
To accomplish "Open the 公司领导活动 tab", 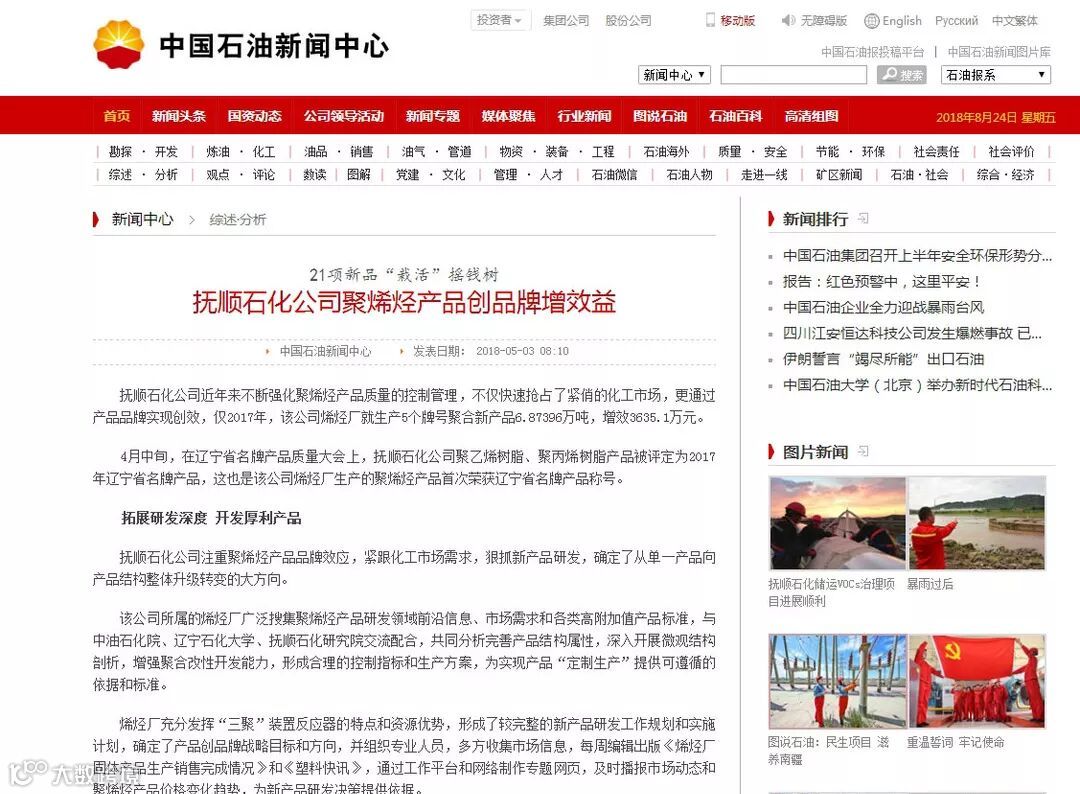I will tap(344, 116).
